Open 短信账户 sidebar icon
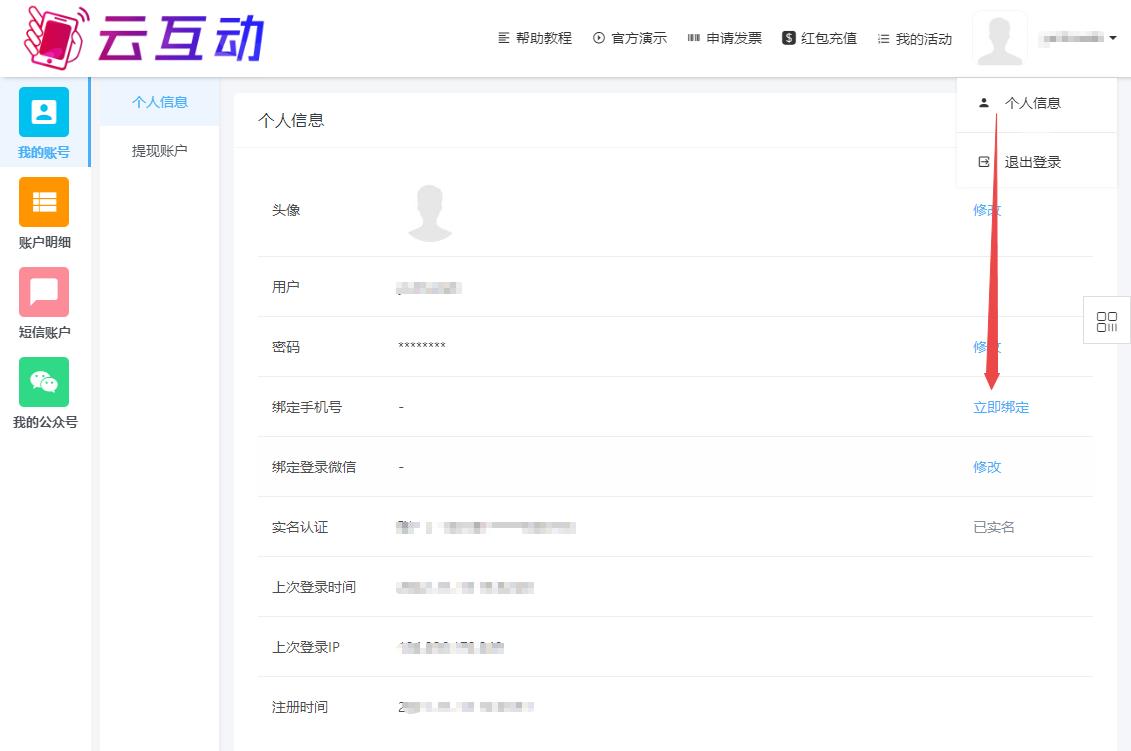The image size is (1131, 751). tap(44, 292)
